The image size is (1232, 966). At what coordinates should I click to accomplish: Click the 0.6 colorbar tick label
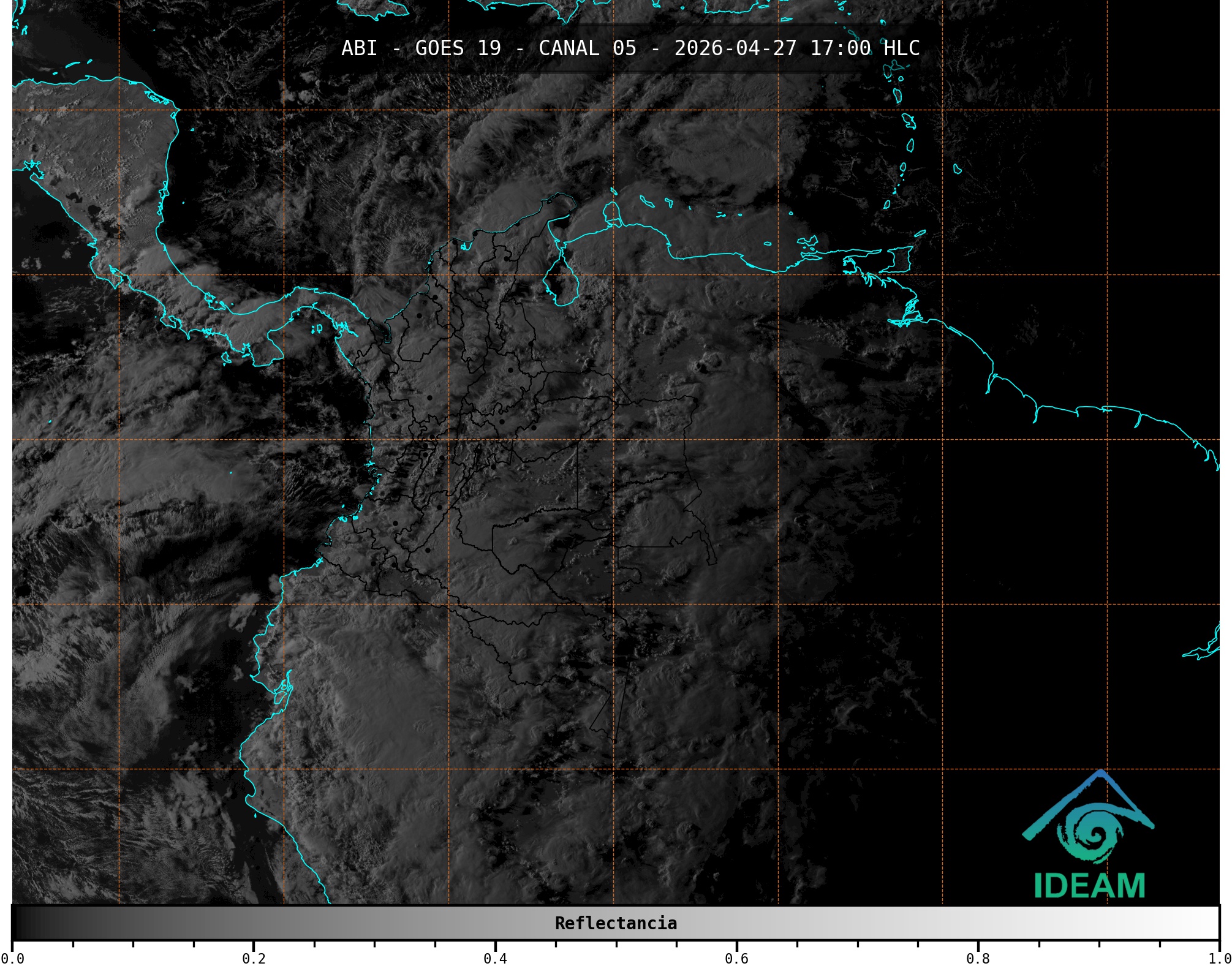click(736, 958)
